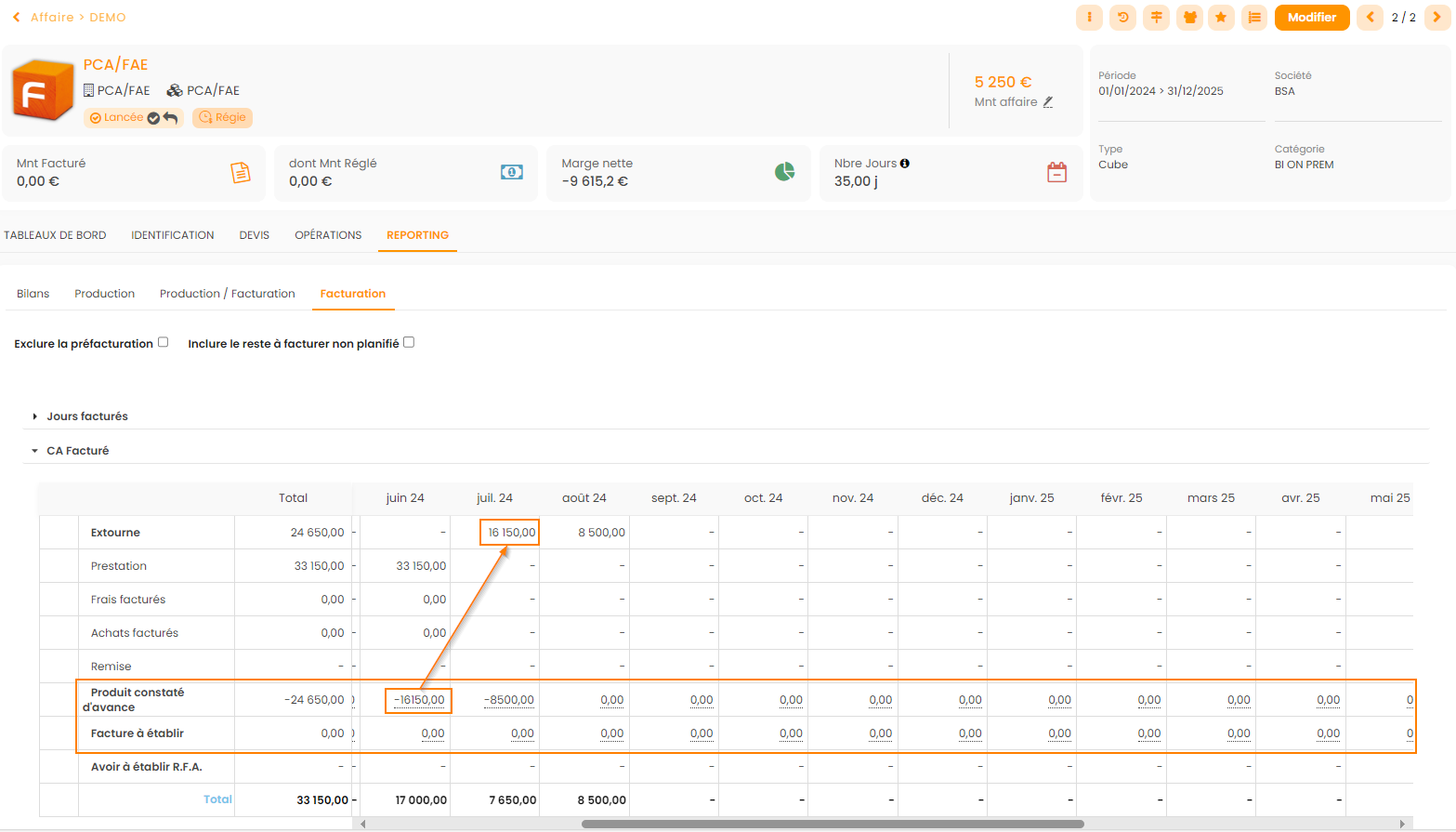The width and height of the screenshot is (1456, 832).
Task: Click the signpost icon in the toolbar
Action: 1156,18
